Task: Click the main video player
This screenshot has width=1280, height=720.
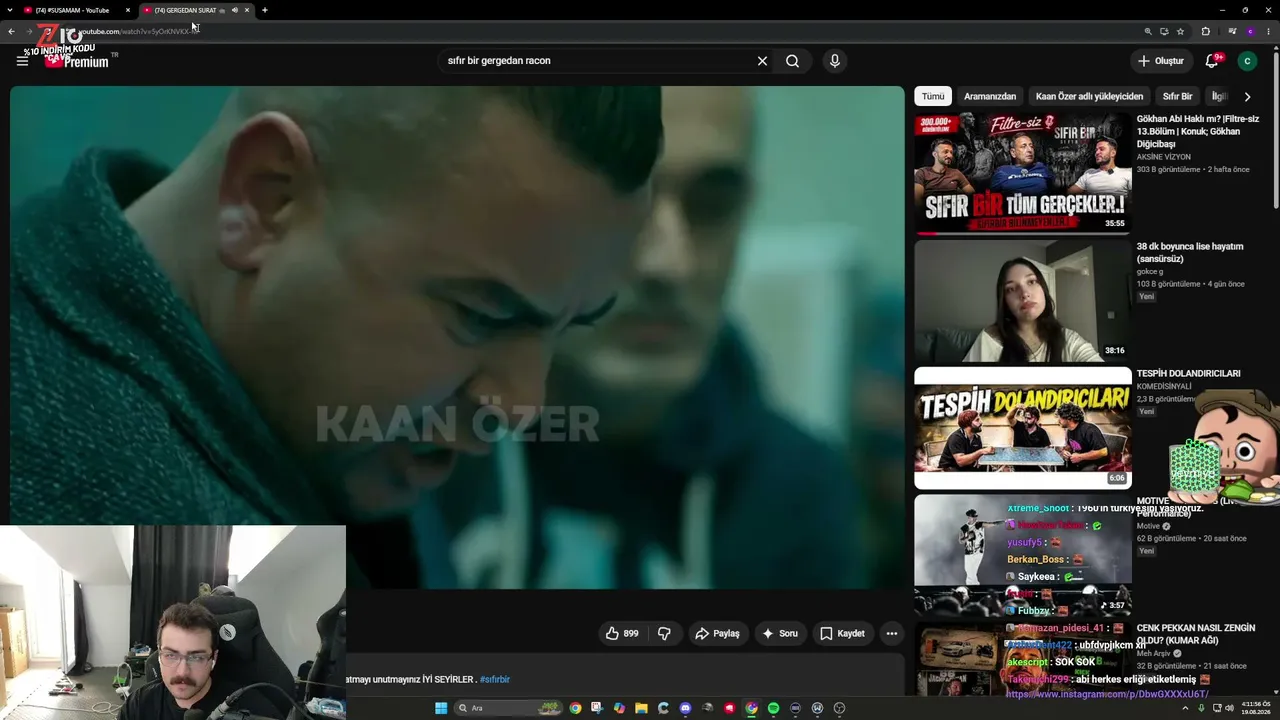Action: click(457, 337)
